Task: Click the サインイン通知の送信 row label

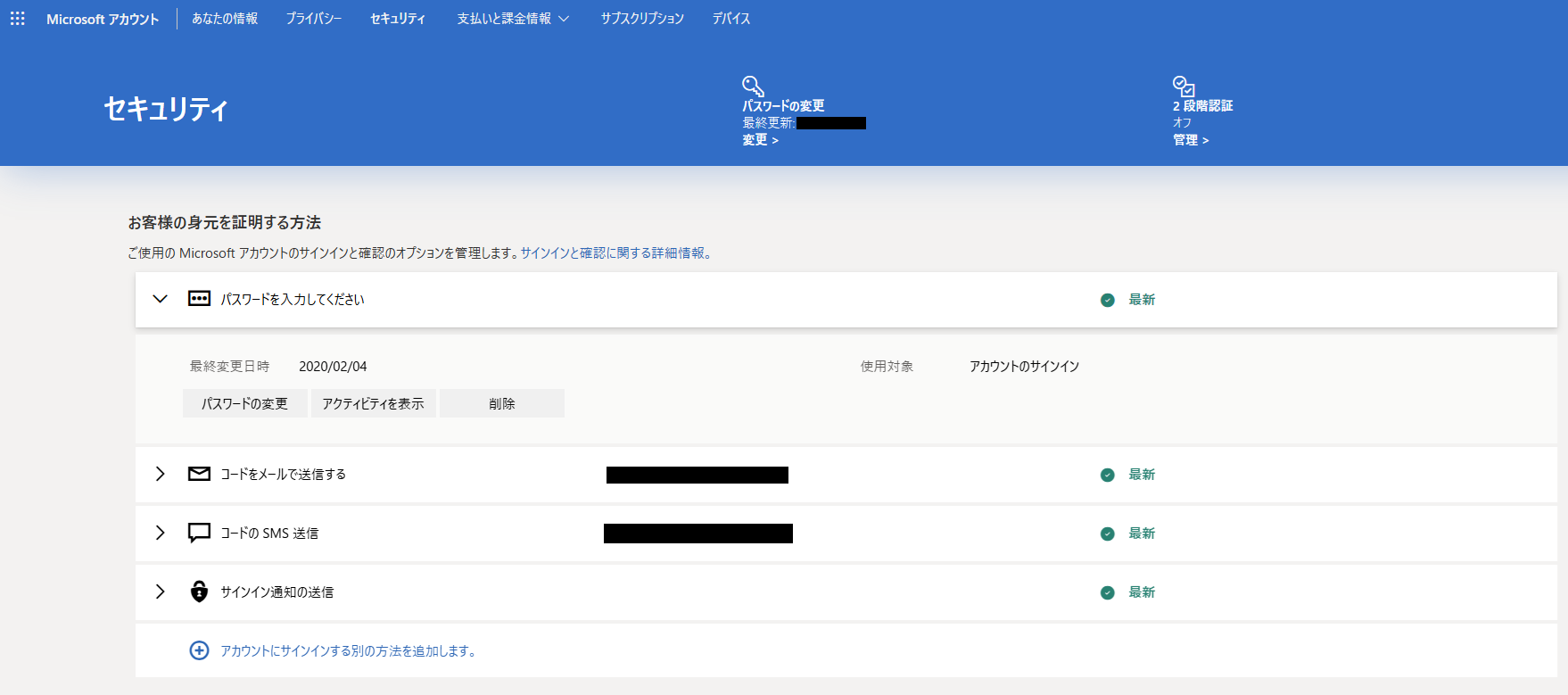Action: pos(277,592)
